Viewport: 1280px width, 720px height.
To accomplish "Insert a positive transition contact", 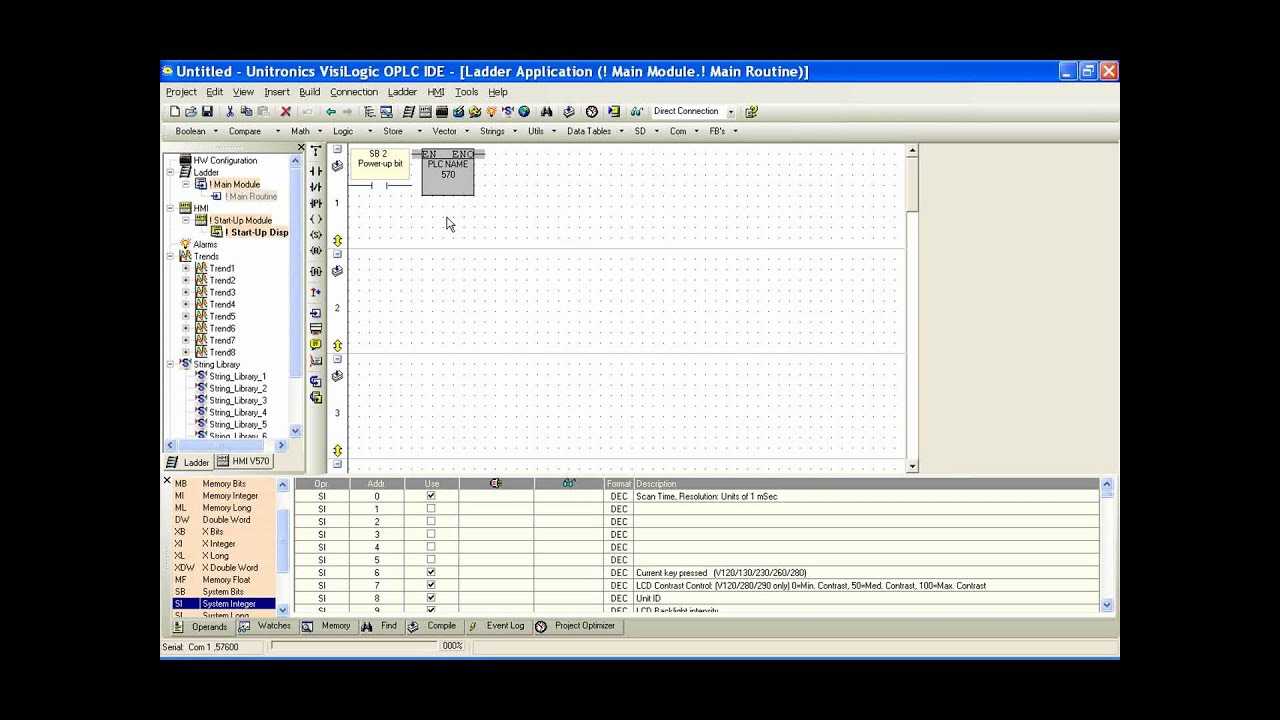I will point(316,203).
